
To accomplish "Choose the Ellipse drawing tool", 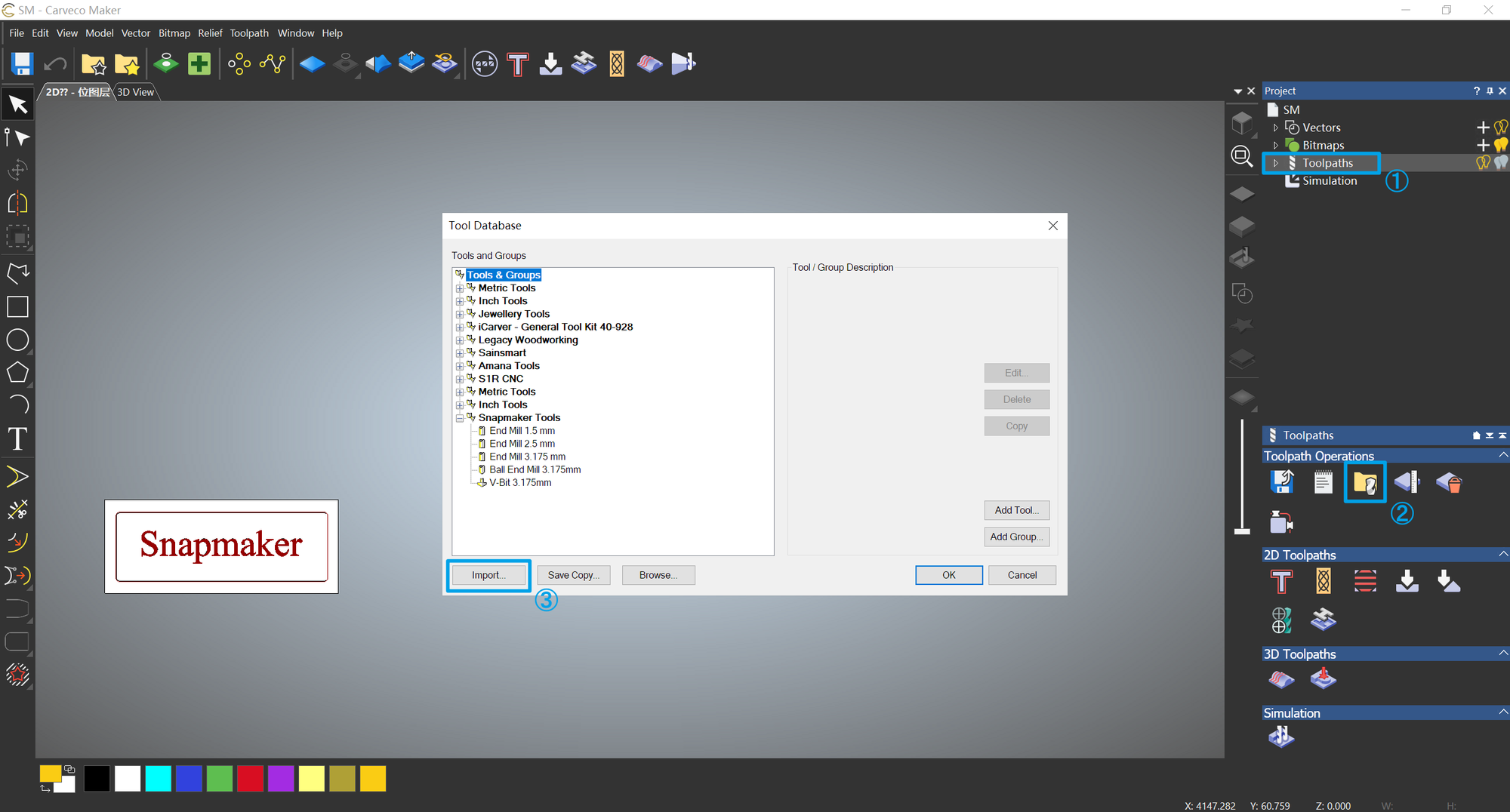I will (x=17, y=340).
